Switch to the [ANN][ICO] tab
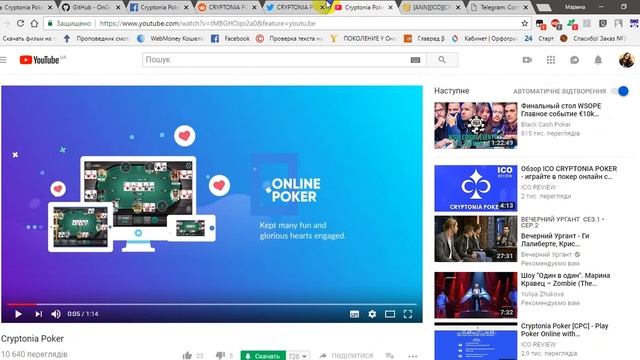 point(431,7)
